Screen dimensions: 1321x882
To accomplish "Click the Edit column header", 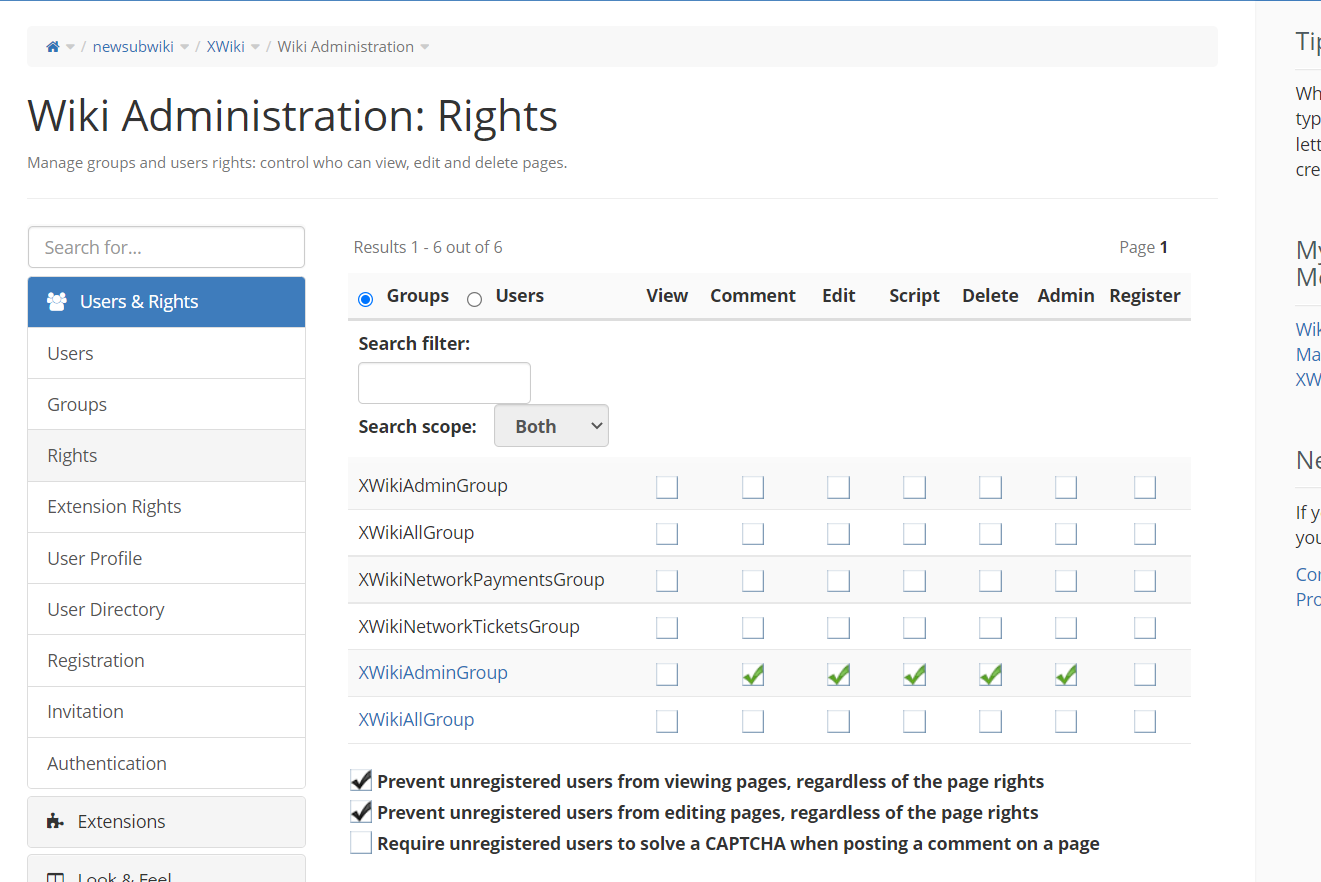I will [839, 296].
